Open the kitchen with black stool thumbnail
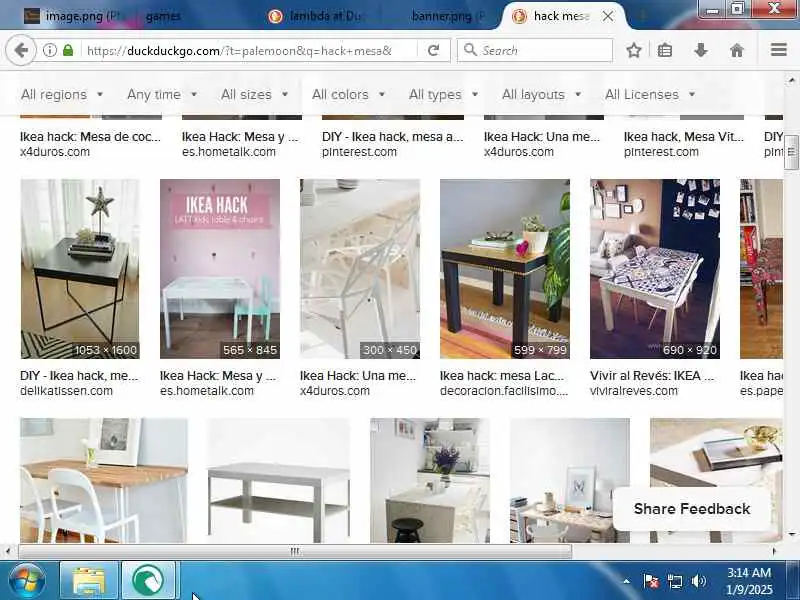800x600 pixels. click(x=430, y=481)
